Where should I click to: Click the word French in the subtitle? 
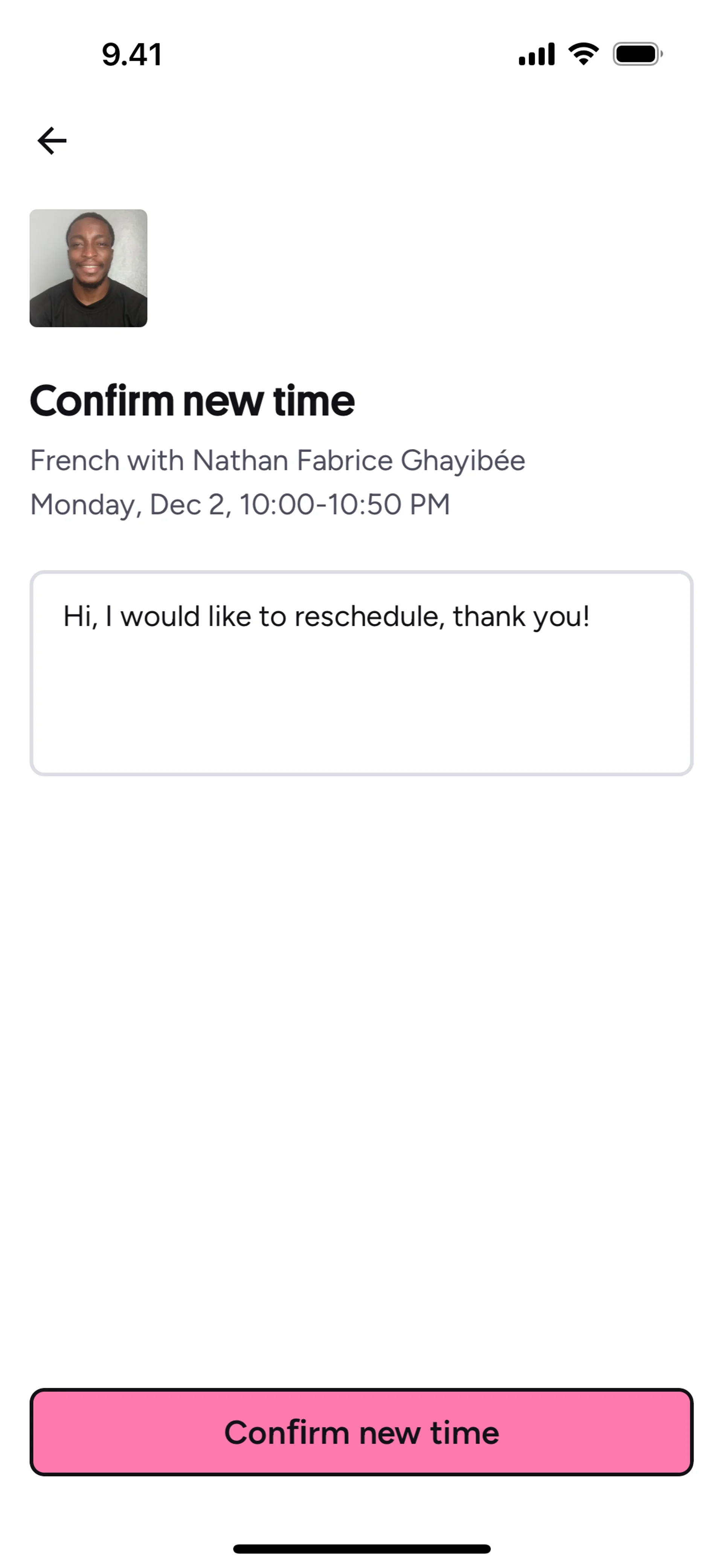74,460
